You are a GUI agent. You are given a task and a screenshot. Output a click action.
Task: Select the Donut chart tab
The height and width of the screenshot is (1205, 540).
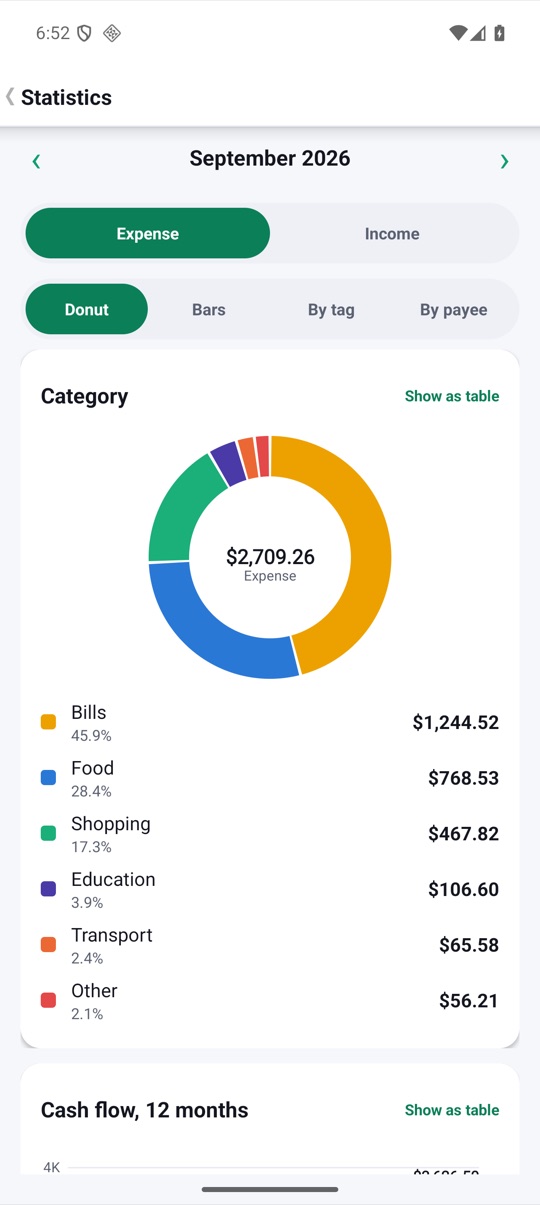(87, 309)
